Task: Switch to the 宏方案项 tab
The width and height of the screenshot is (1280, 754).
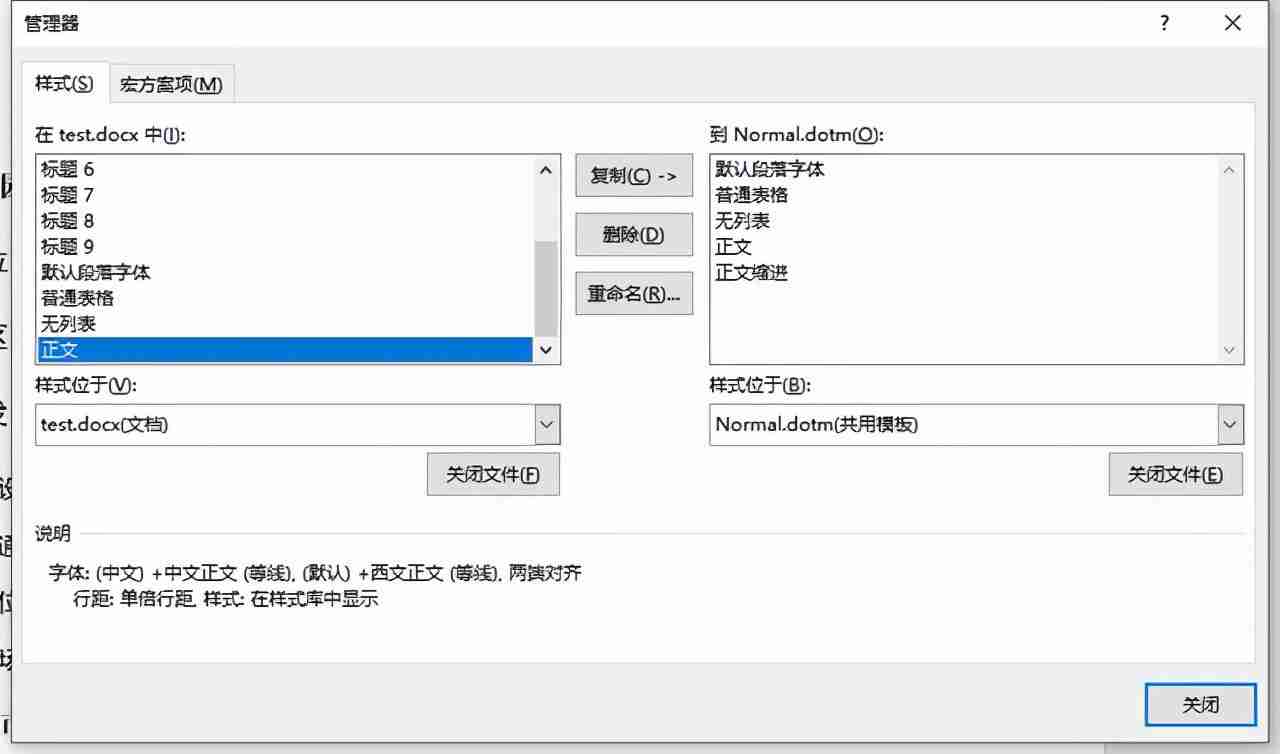Action: [x=171, y=84]
